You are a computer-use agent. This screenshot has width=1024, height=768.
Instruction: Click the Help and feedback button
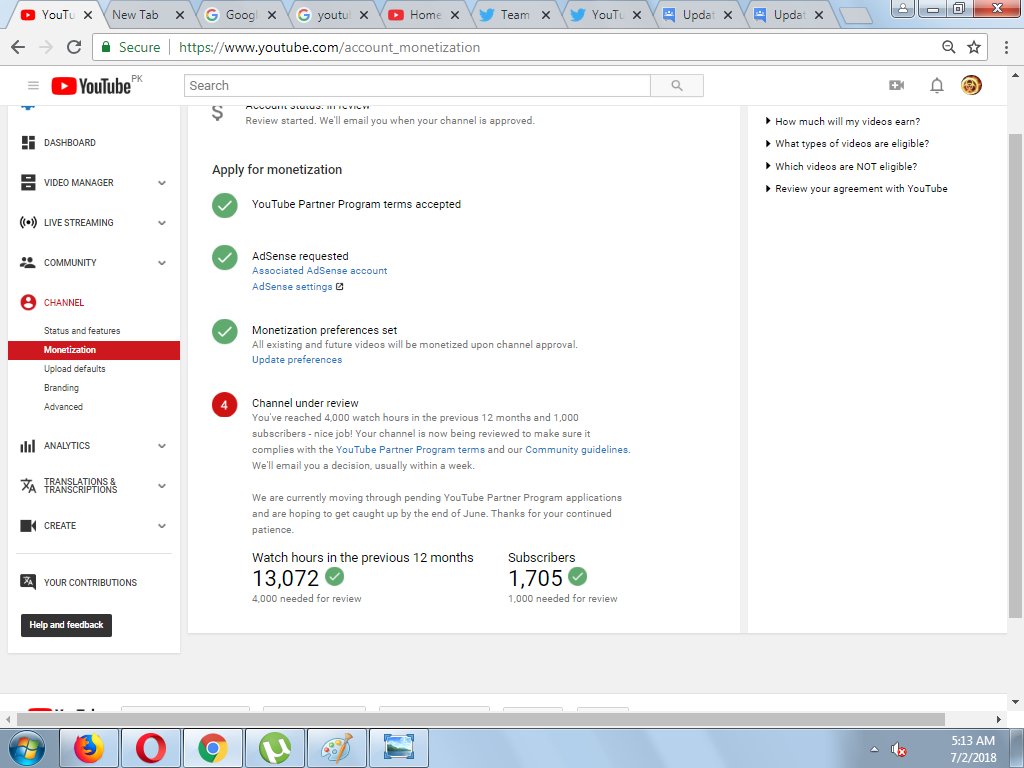click(66, 625)
